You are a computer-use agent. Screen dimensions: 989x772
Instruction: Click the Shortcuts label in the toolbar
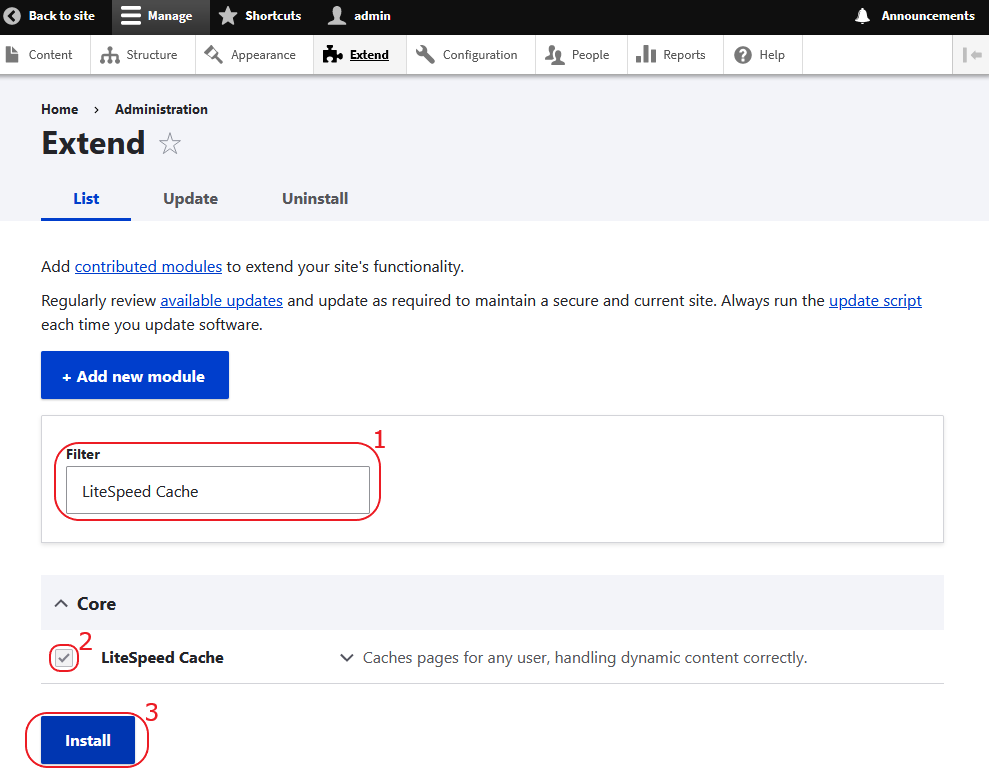click(x=273, y=16)
